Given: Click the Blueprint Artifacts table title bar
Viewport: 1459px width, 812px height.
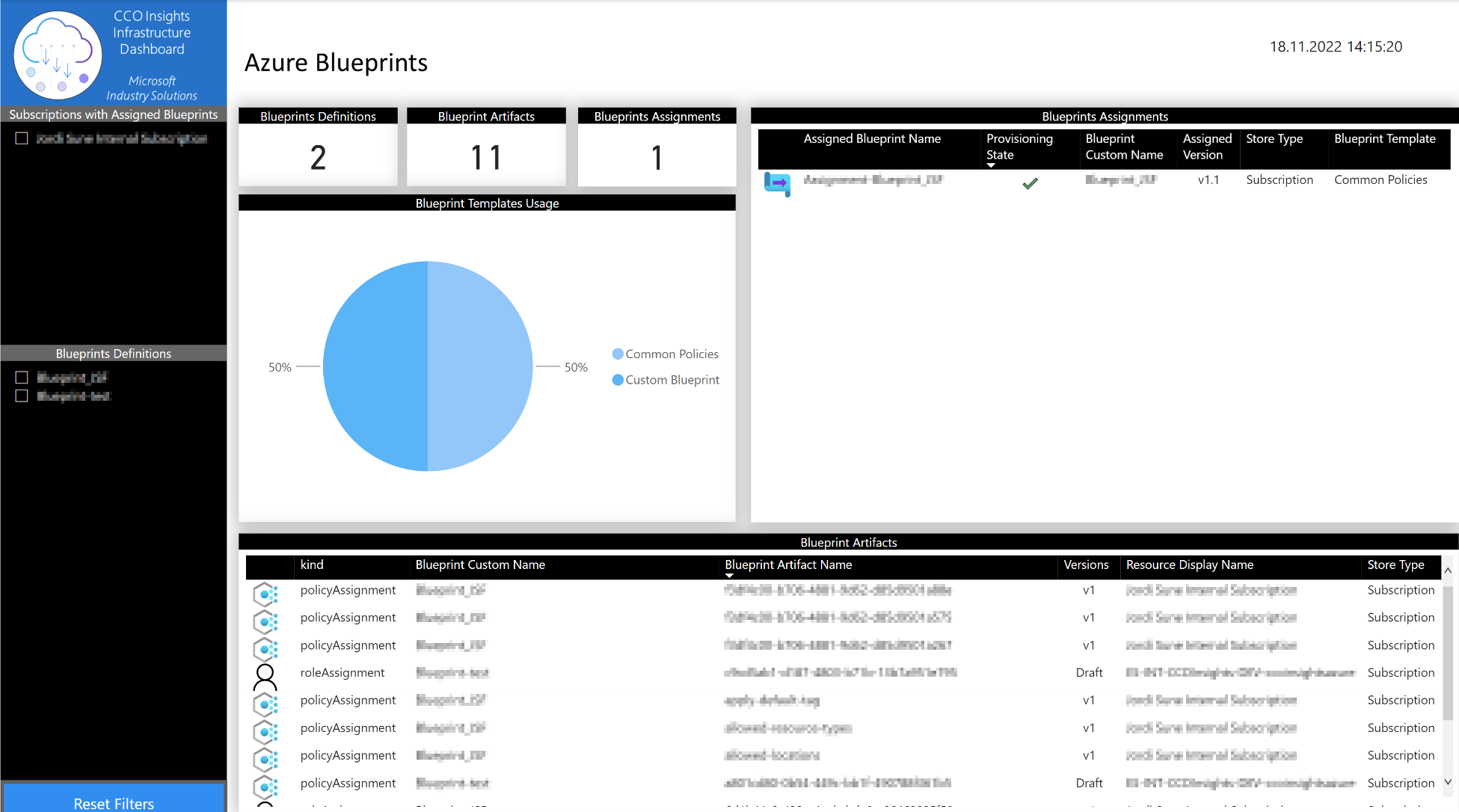Looking at the screenshot, I should click(x=848, y=542).
